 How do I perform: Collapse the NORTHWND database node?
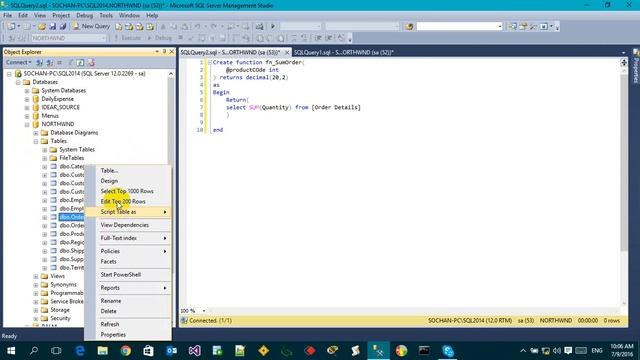[27, 124]
